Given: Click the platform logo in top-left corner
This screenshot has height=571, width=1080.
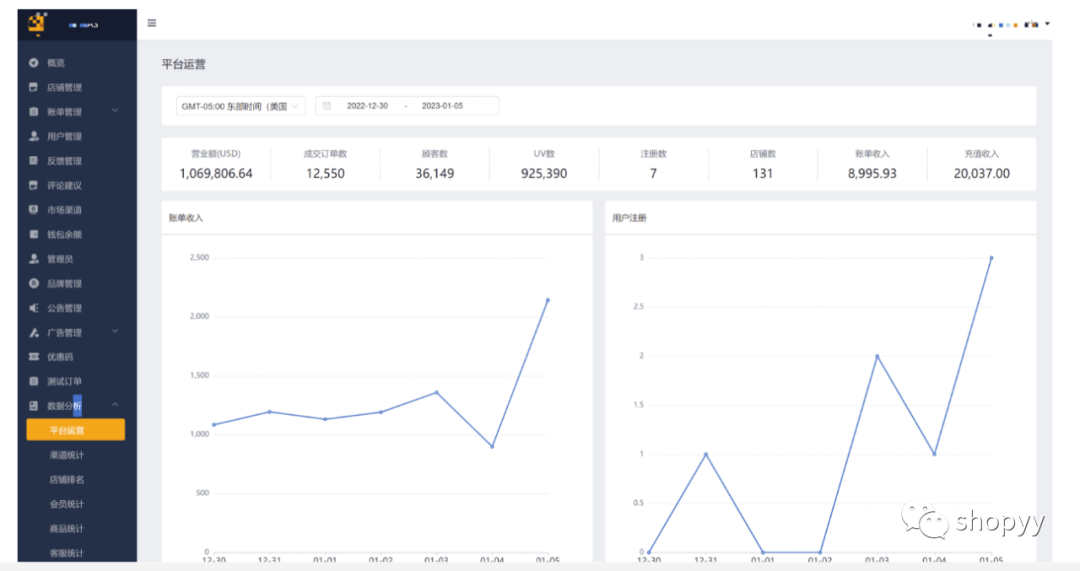Looking at the screenshot, I should click(x=37, y=22).
